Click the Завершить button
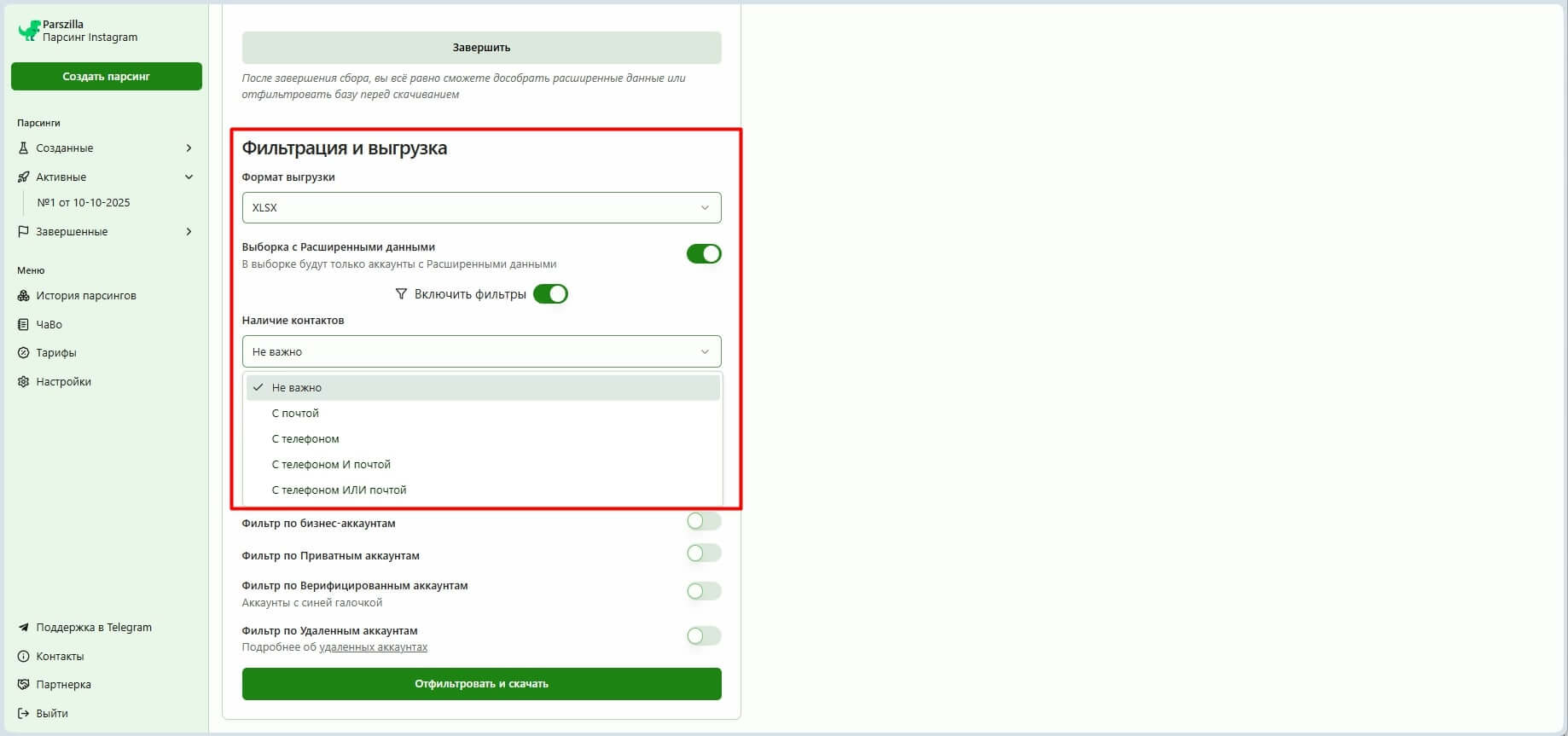The height and width of the screenshot is (736, 1568). [481, 48]
